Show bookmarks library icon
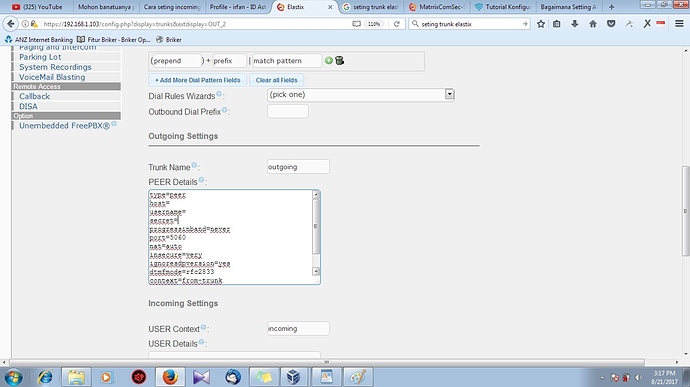The height and width of the screenshot is (387, 690). (x=557, y=24)
